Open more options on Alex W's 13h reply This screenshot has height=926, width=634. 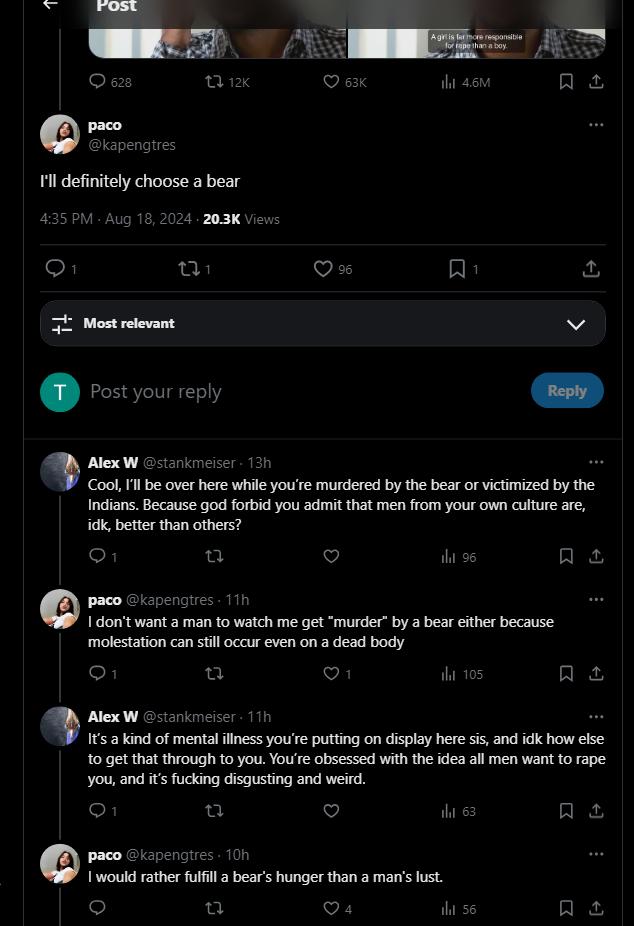click(x=596, y=462)
